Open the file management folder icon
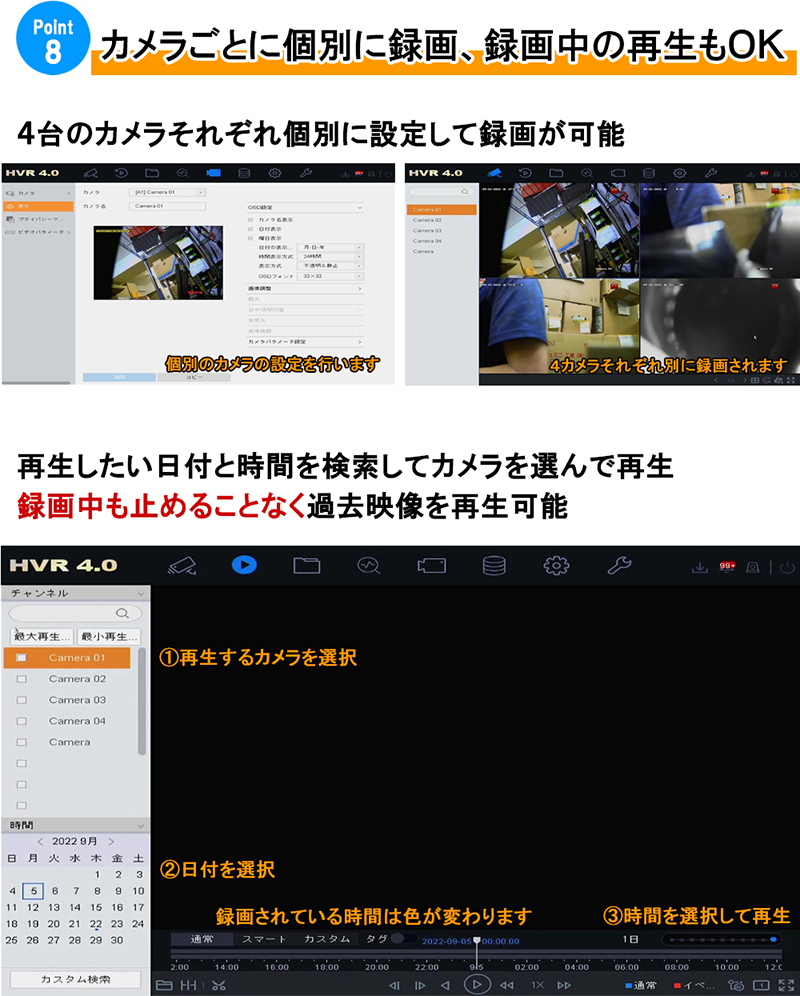Screen dimensions: 800x996 pos(306,566)
